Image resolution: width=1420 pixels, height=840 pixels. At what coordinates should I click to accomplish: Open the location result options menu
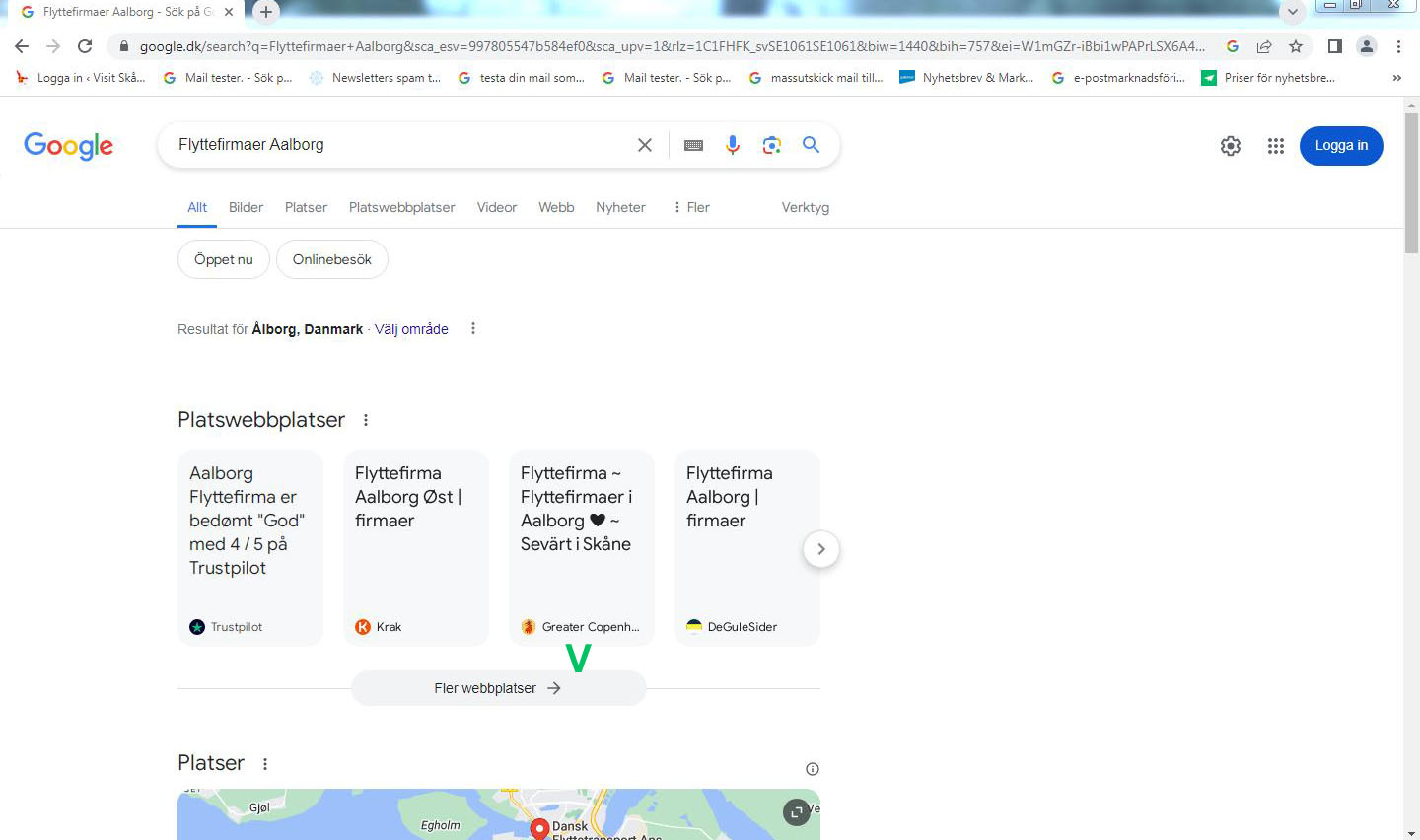(x=473, y=328)
